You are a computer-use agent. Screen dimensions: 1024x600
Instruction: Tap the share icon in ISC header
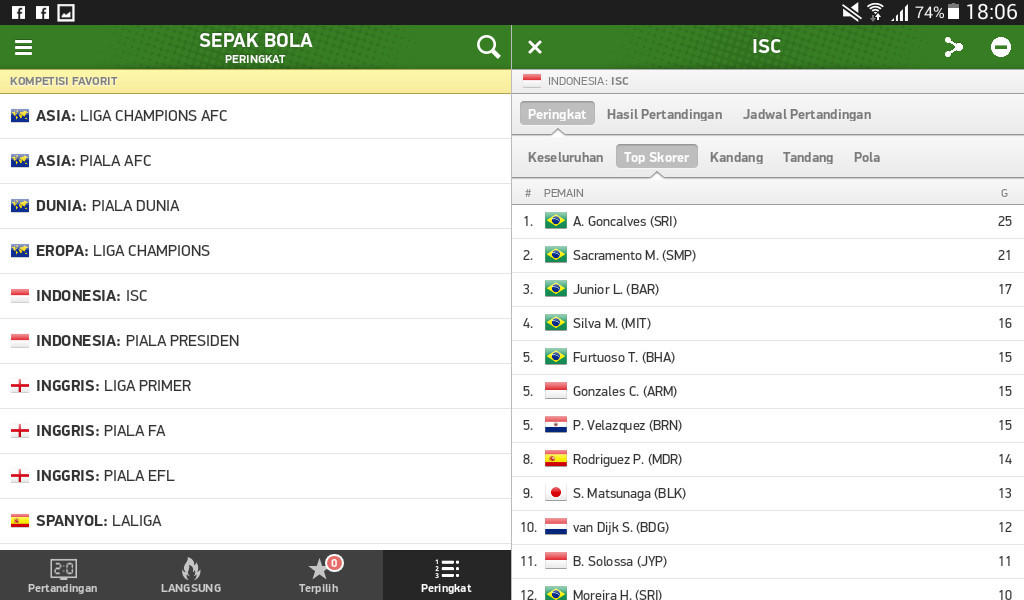(x=953, y=47)
